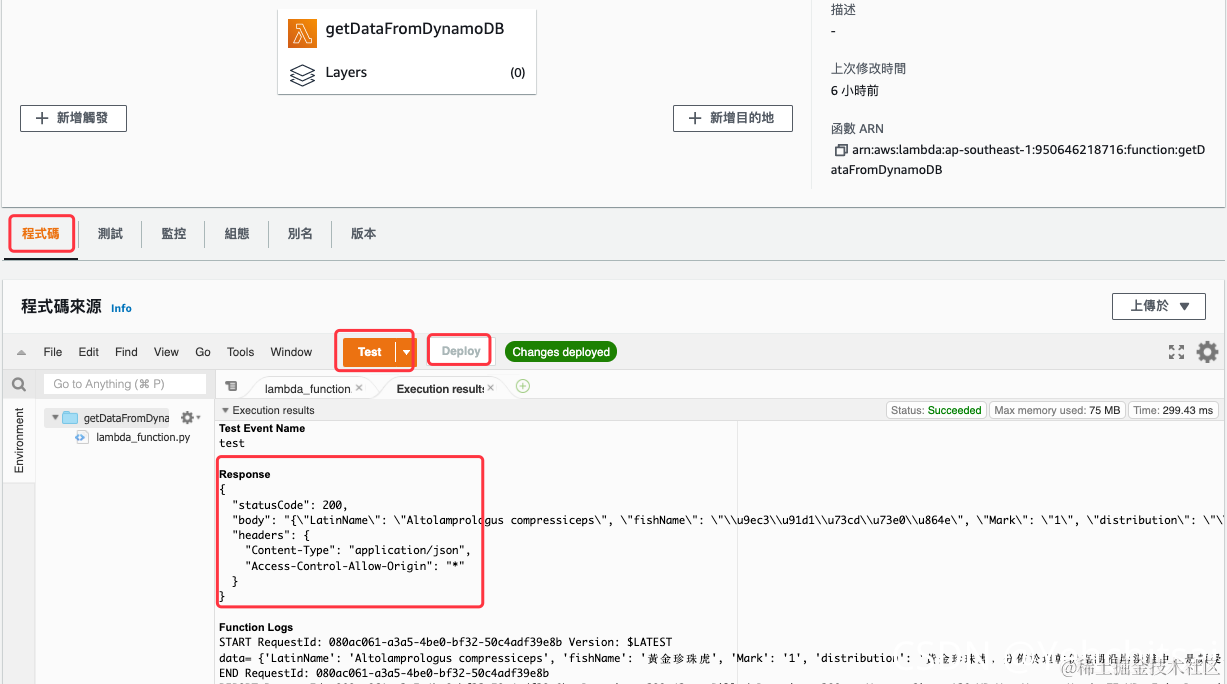Click the 新增目的地 add destination button
The height and width of the screenshot is (684, 1227).
point(733,118)
